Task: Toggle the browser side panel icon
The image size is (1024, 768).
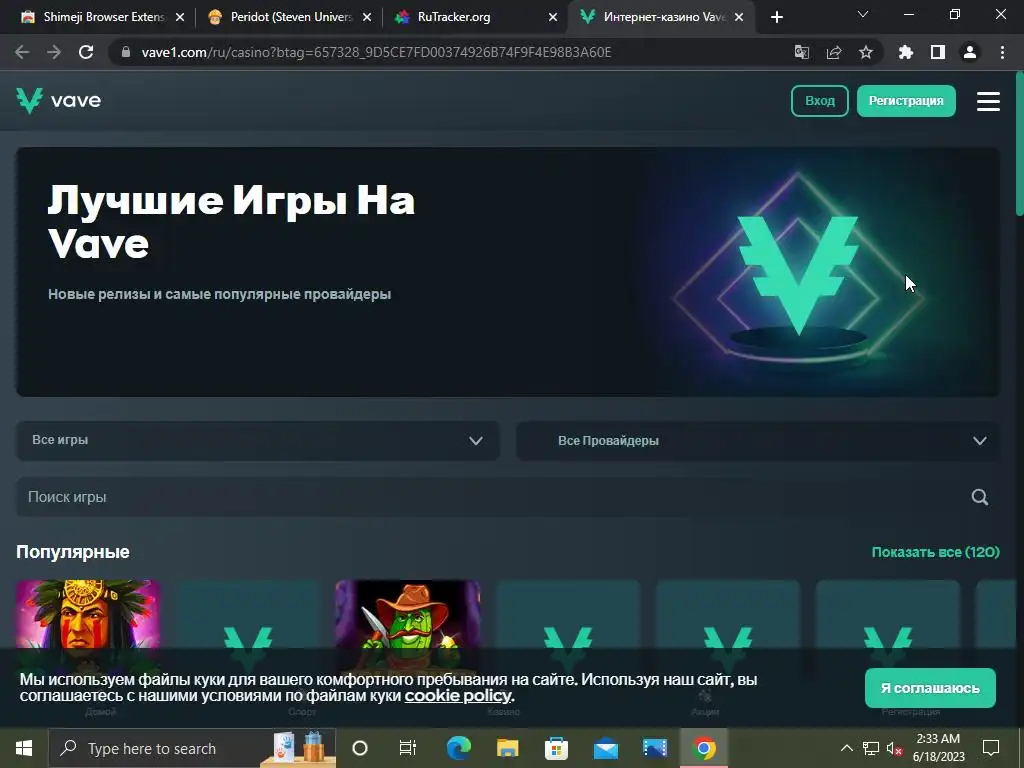Action: point(938,52)
